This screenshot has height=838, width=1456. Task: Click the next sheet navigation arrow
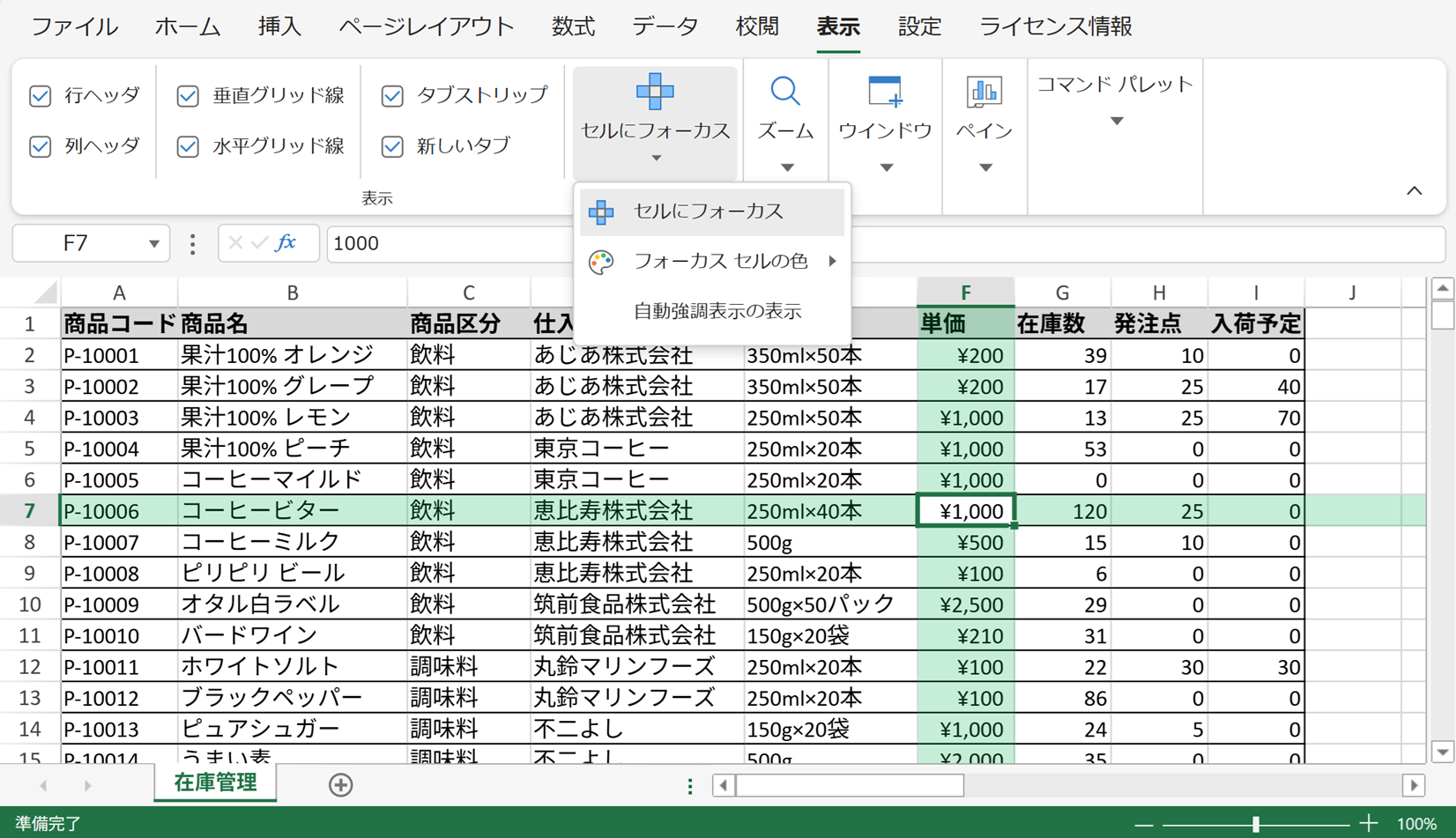point(87,784)
